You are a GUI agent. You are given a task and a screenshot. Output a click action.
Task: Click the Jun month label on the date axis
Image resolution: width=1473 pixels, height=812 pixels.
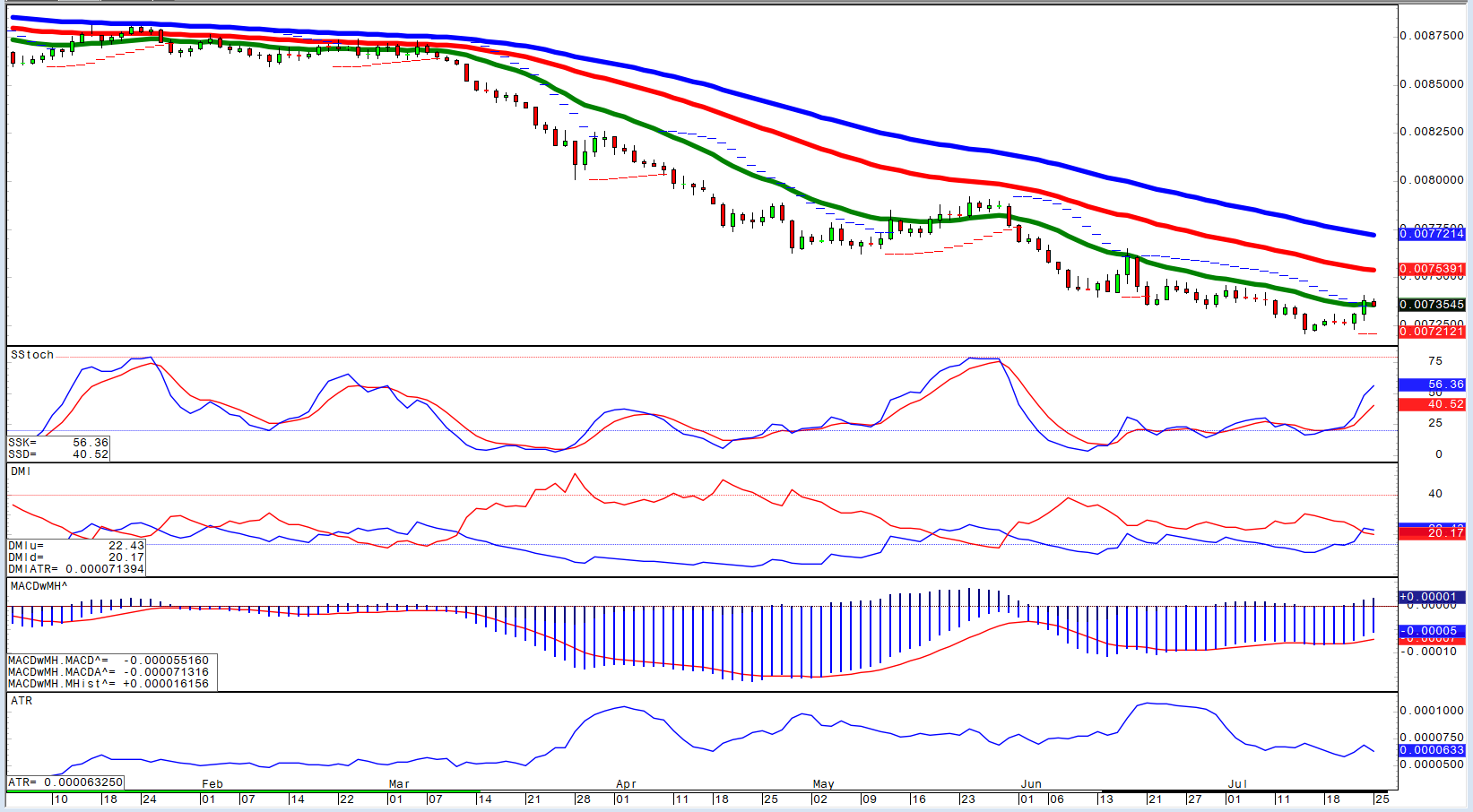pos(1031,784)
